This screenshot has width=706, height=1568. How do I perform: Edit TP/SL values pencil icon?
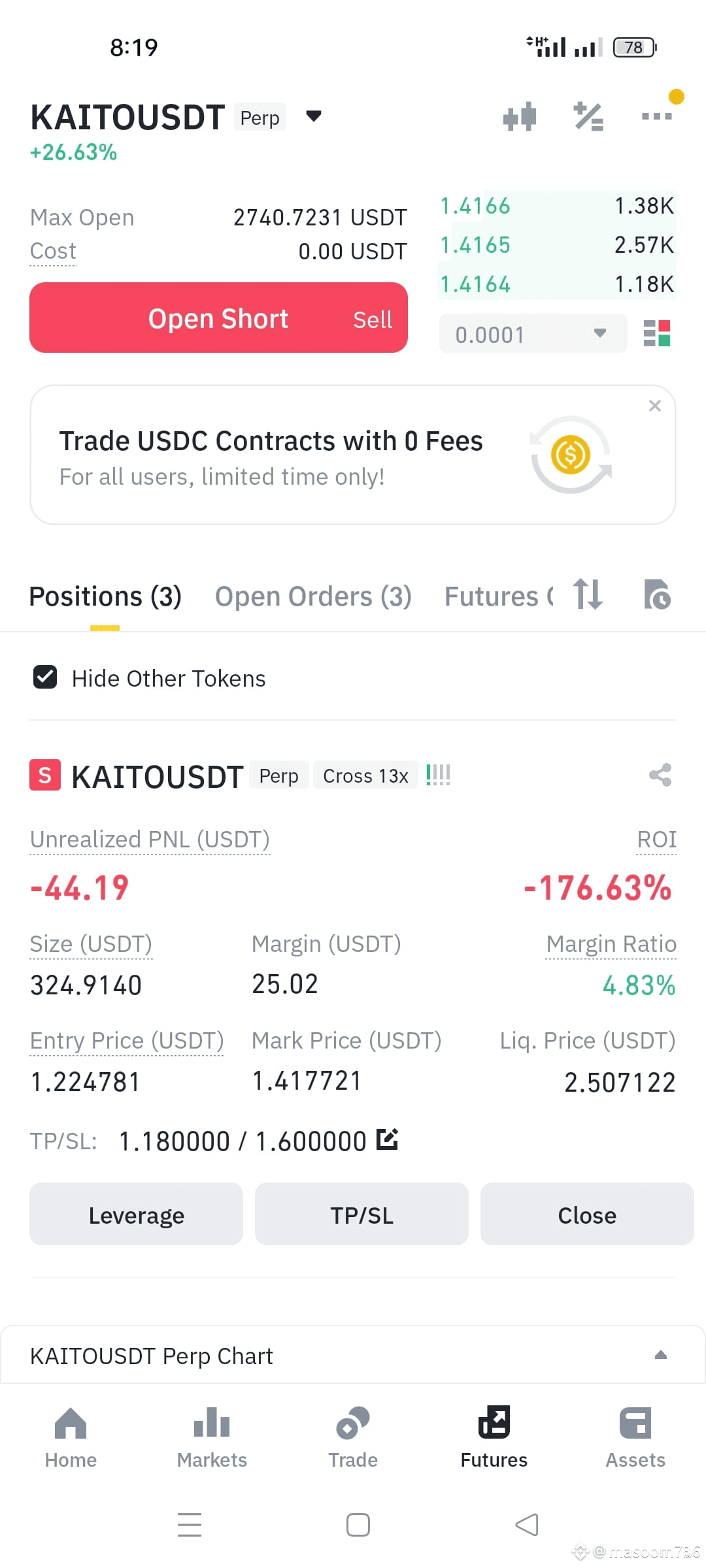tap(387, 1139)
